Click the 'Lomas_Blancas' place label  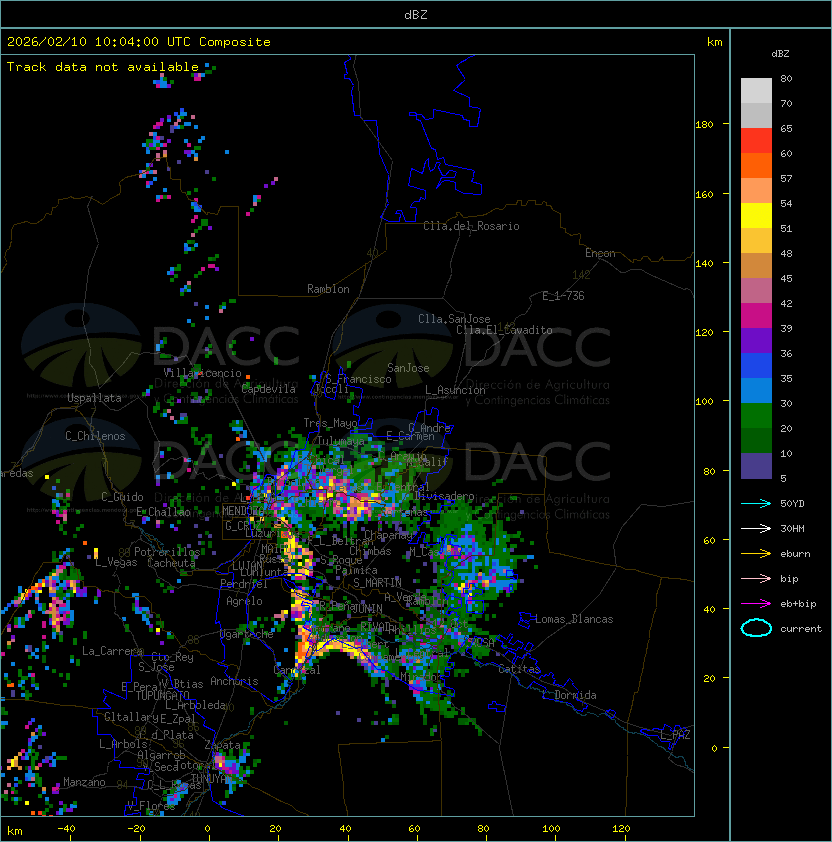pos(574,620)
